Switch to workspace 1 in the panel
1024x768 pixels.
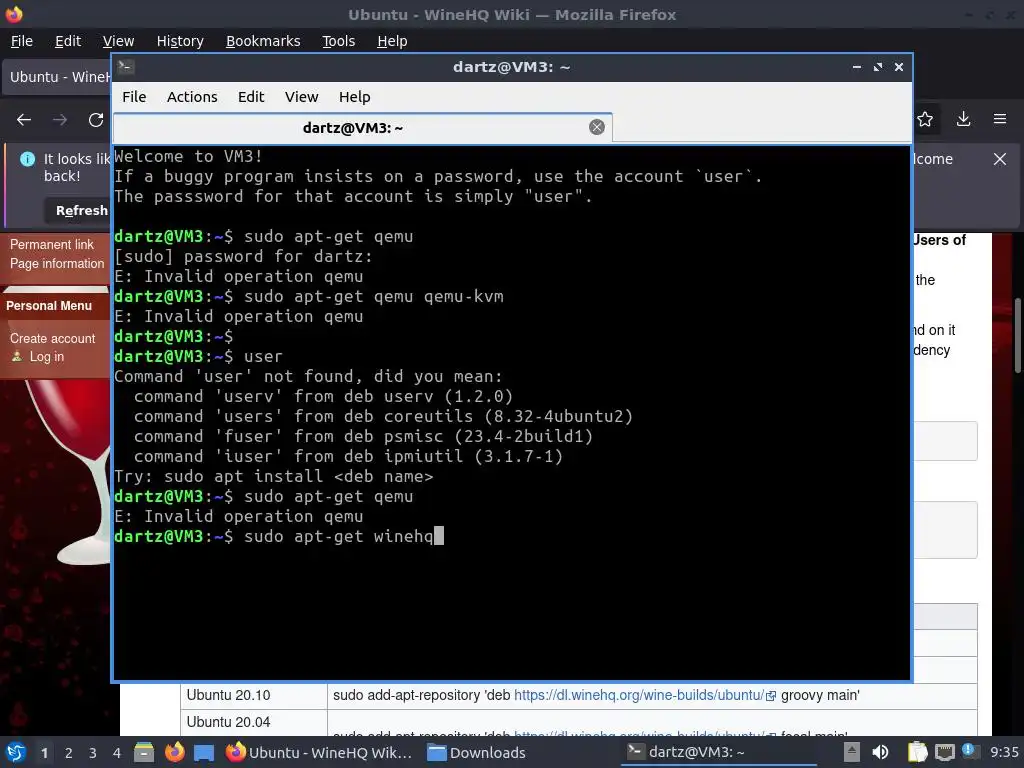[x=44, y=753]
